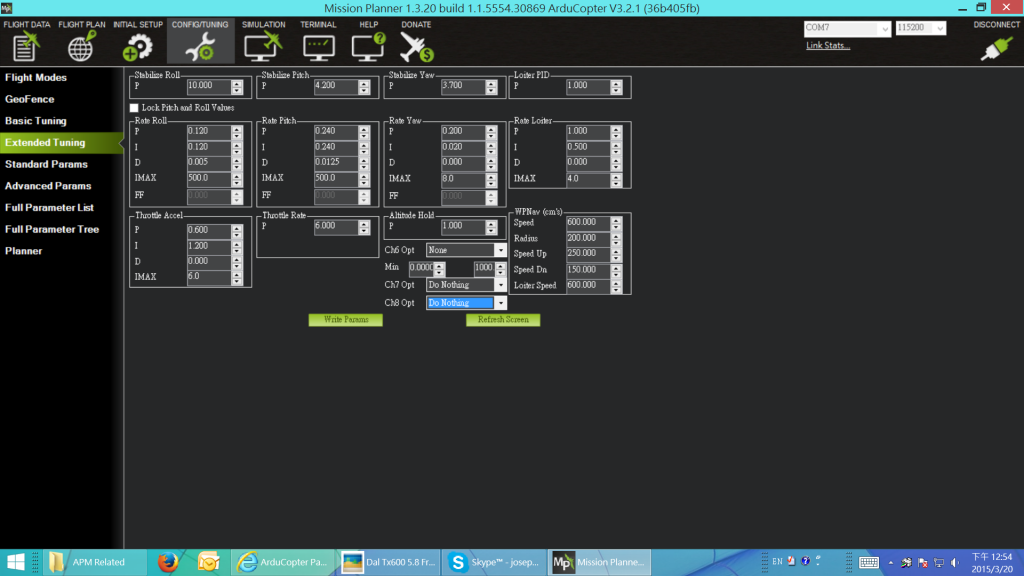This screenshot has height=576, width=1024.
Task: Click the Refresh Screen button
Action: point(503,319)
